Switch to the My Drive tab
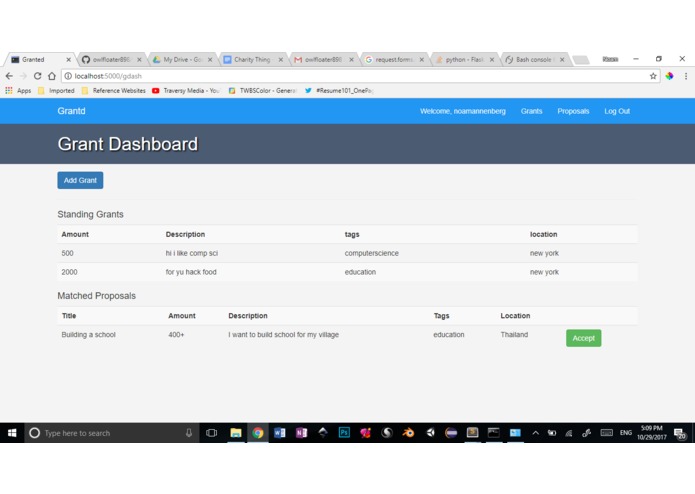The image size is (695, 494). coord(182,59)
